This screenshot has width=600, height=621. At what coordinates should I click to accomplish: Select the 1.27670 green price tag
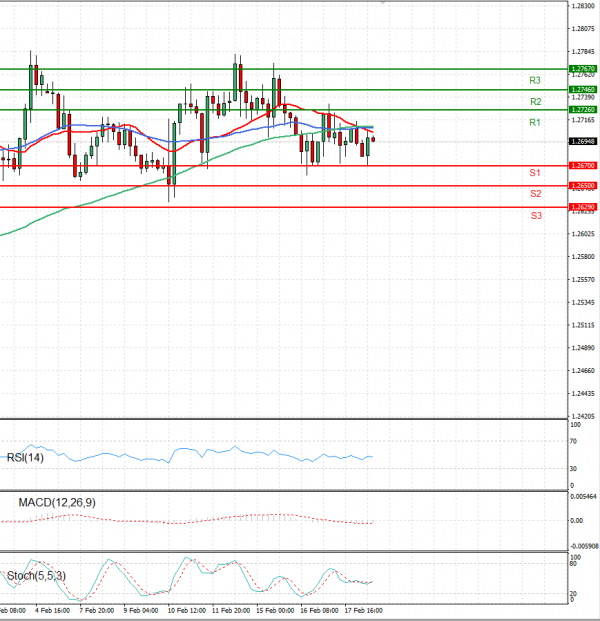pos(583,69)
